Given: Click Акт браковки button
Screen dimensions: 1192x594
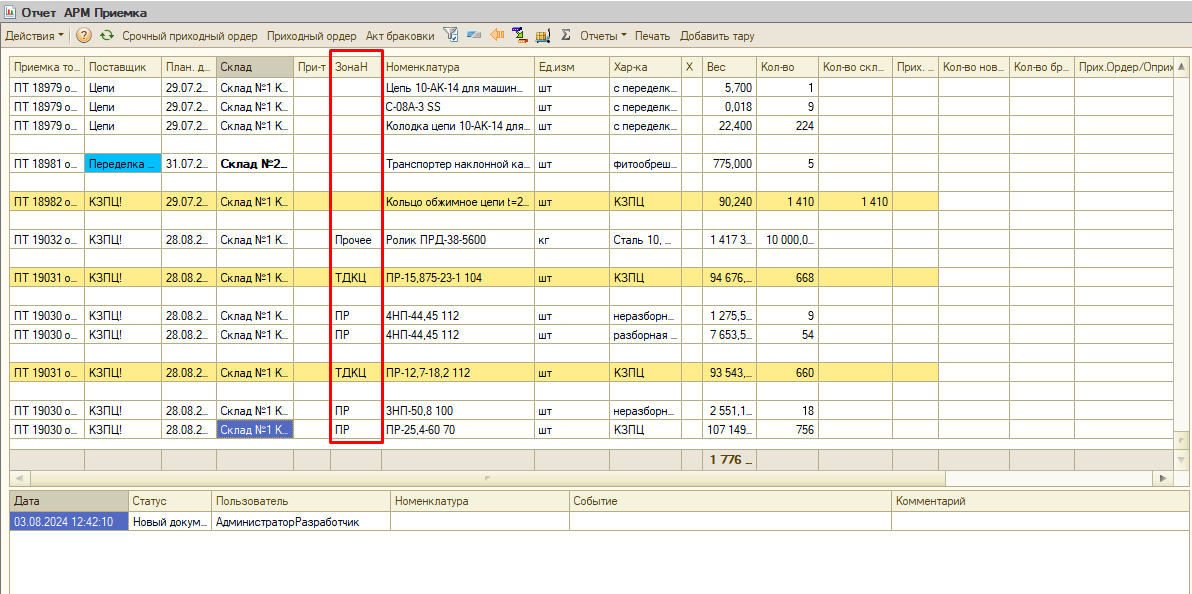Looking at the screenshot, I should [x=400, y=36].
